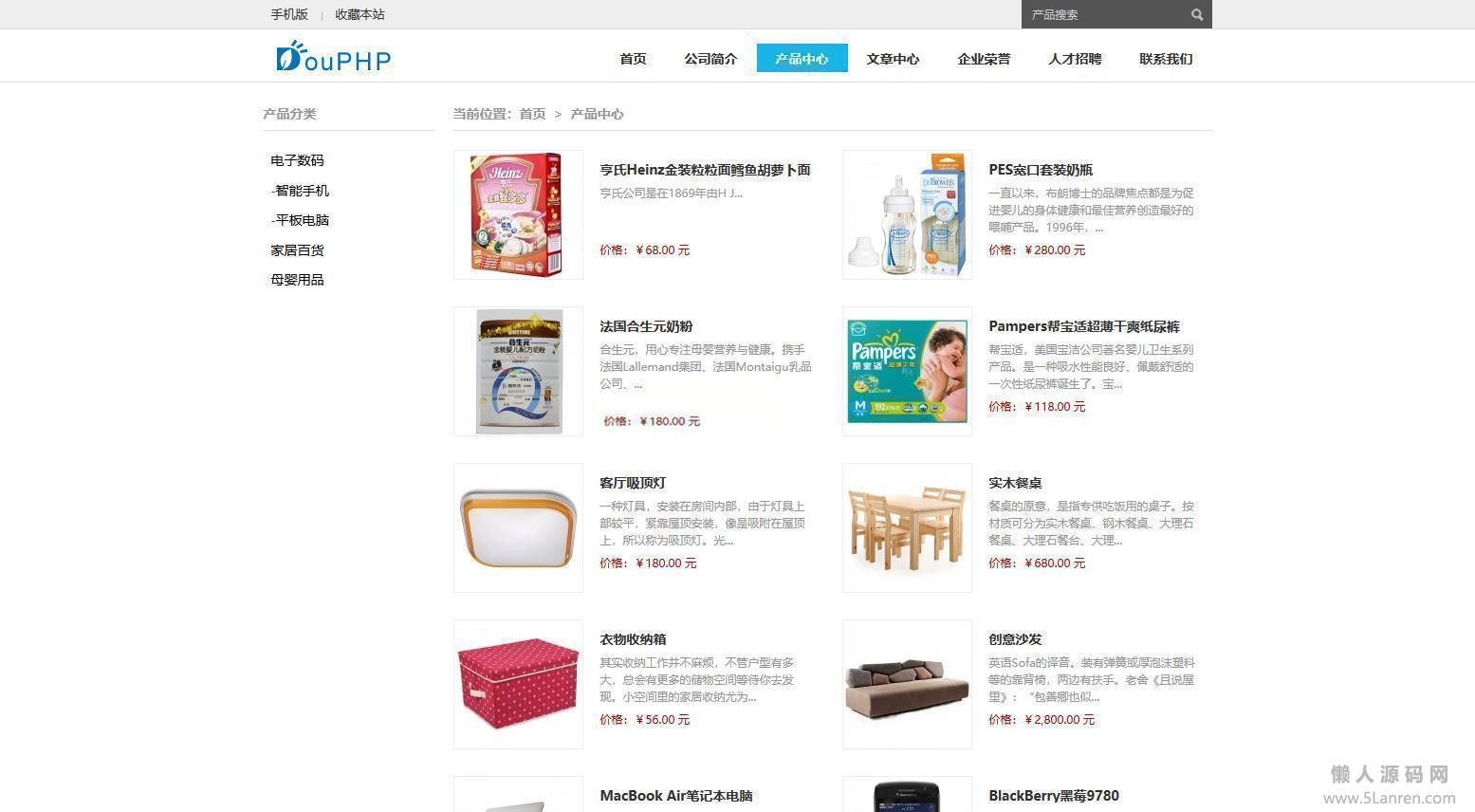Screen dimensions: 1475x812
Task: Open the MacBook Air笔记本电脑 product title
Action: (676, 796)
